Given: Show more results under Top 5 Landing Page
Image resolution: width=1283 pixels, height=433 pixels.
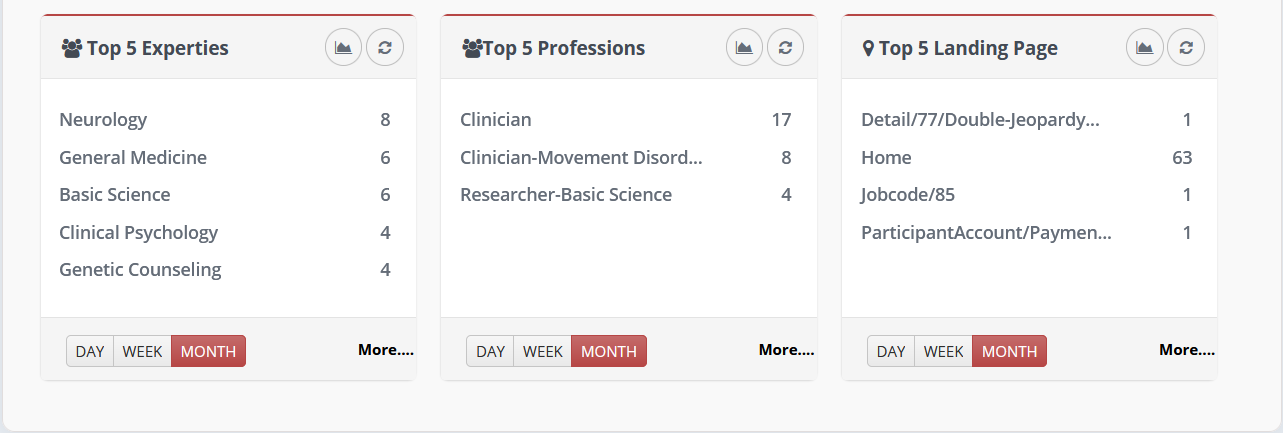Looking at the screenshot, I should [x=1187, y=350].
